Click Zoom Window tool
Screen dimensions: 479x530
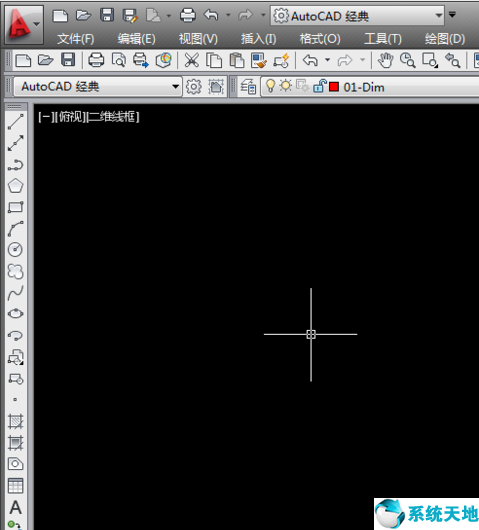[430, 61]
